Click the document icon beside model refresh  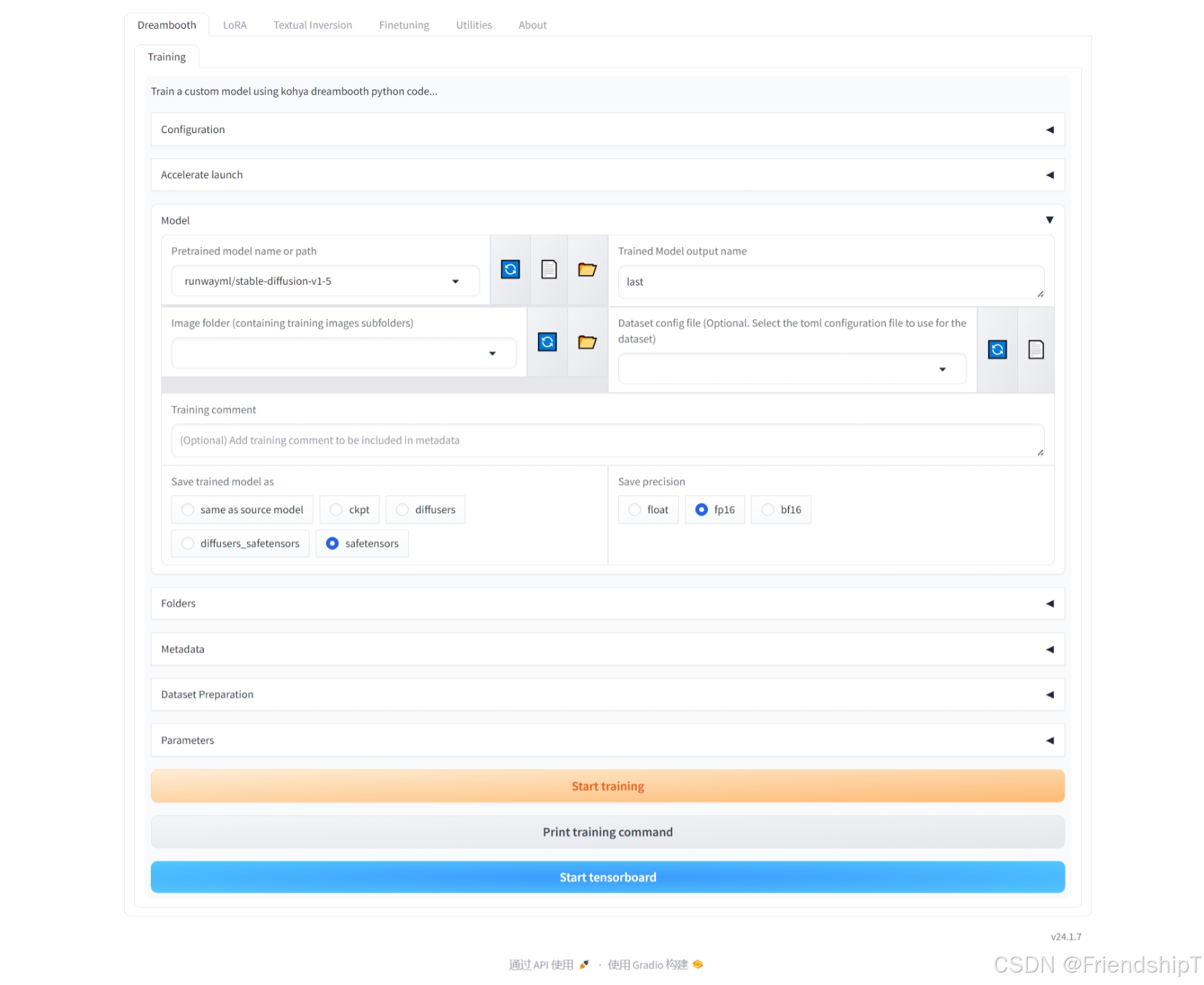click(x=549, y=270)
